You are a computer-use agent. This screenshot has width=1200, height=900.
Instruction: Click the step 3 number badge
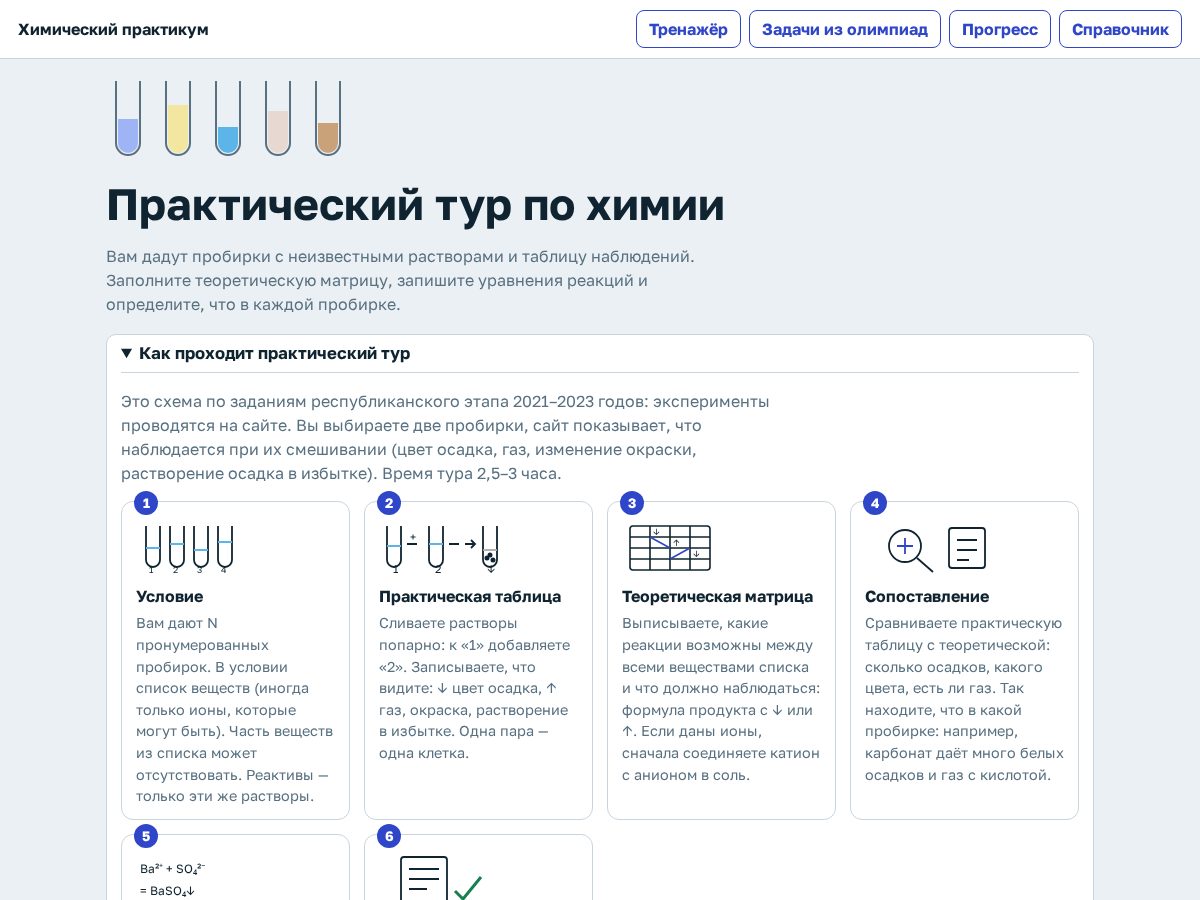632,503
